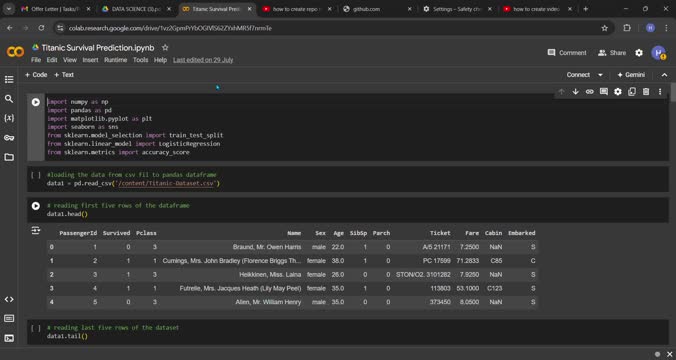Run the data1.head() cell
Viewport: 676px width, 360px height.
click(36, 206)
